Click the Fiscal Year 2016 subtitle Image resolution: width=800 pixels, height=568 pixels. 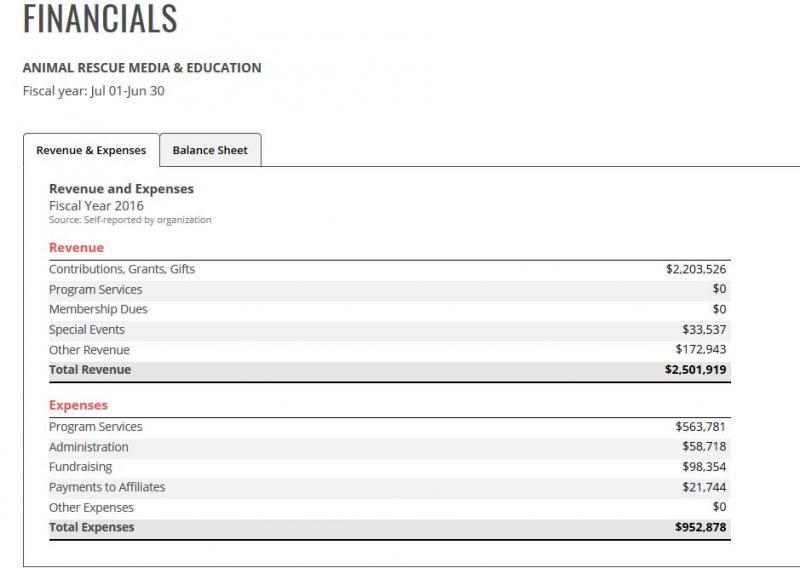(x=96, y=206)
